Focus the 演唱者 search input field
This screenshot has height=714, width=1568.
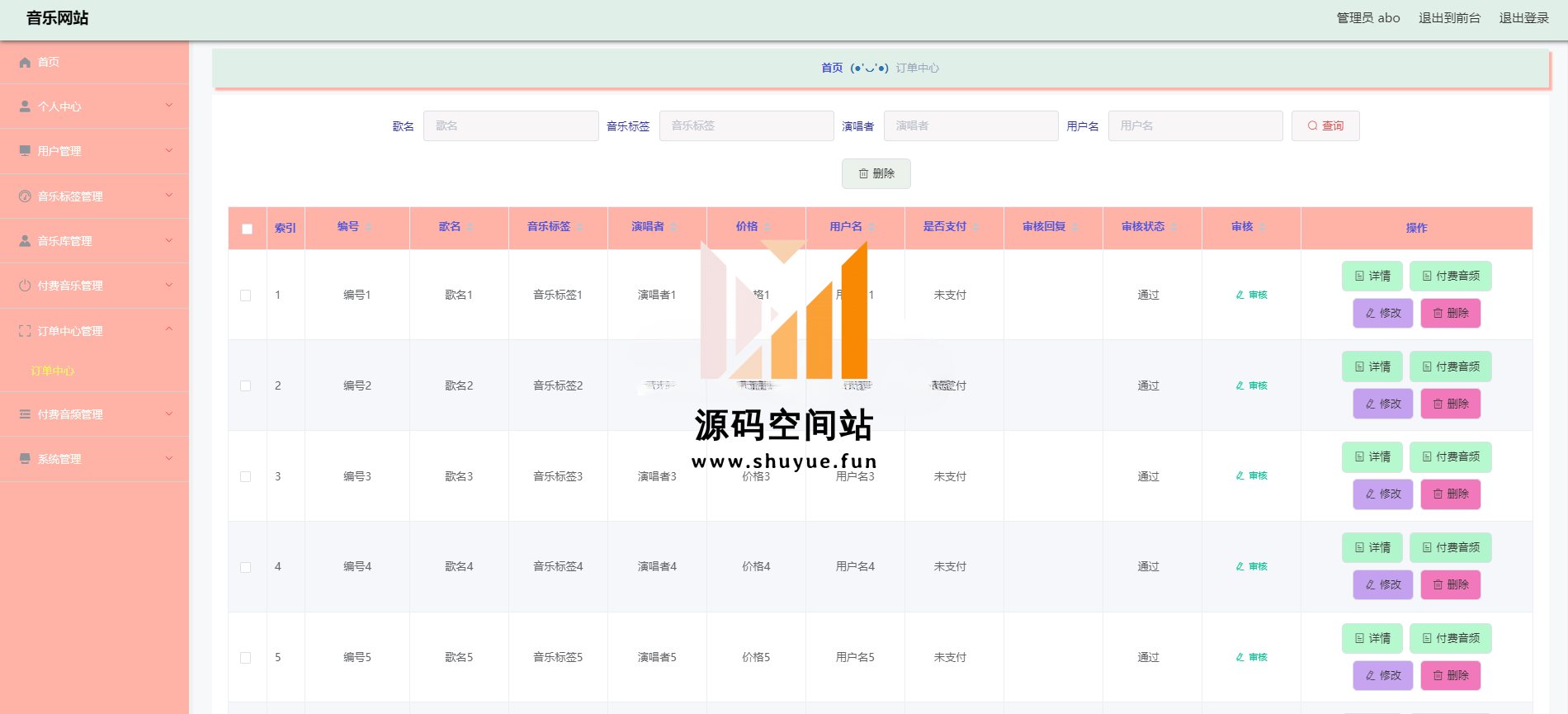pos(971,125)
